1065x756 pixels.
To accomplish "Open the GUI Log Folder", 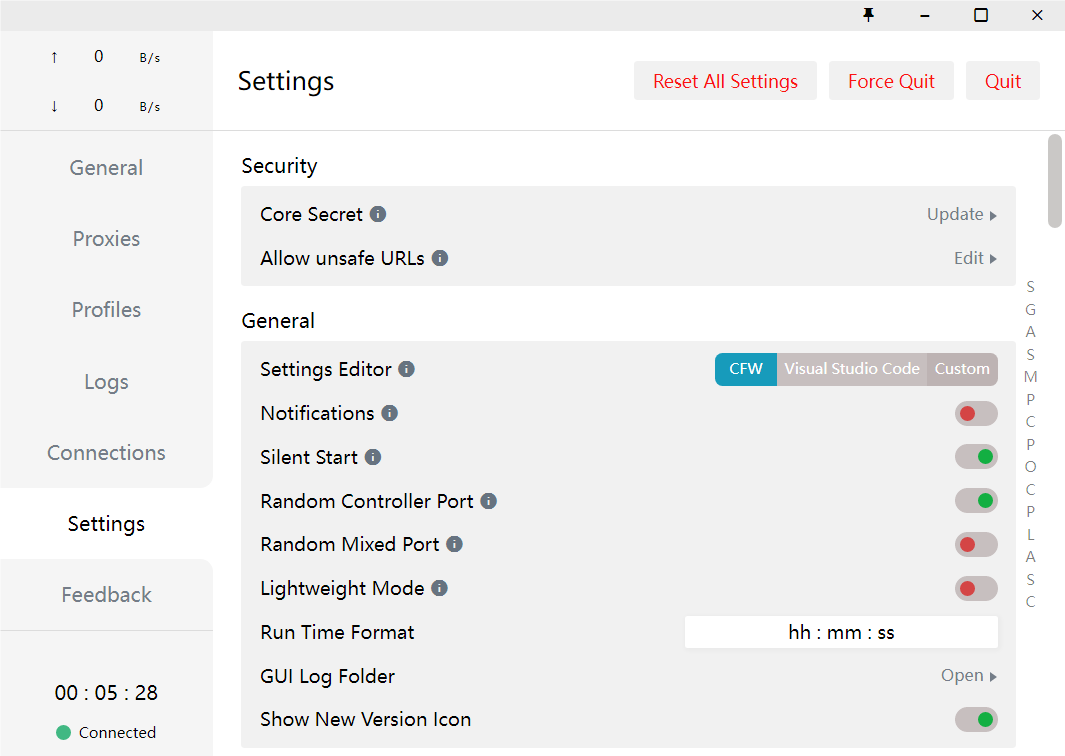I will [968, 676].
